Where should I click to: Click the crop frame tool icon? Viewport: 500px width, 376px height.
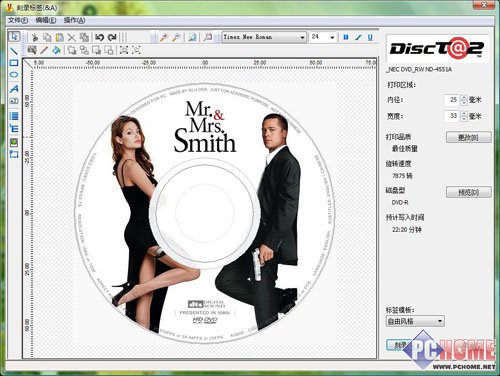(14, 154)
